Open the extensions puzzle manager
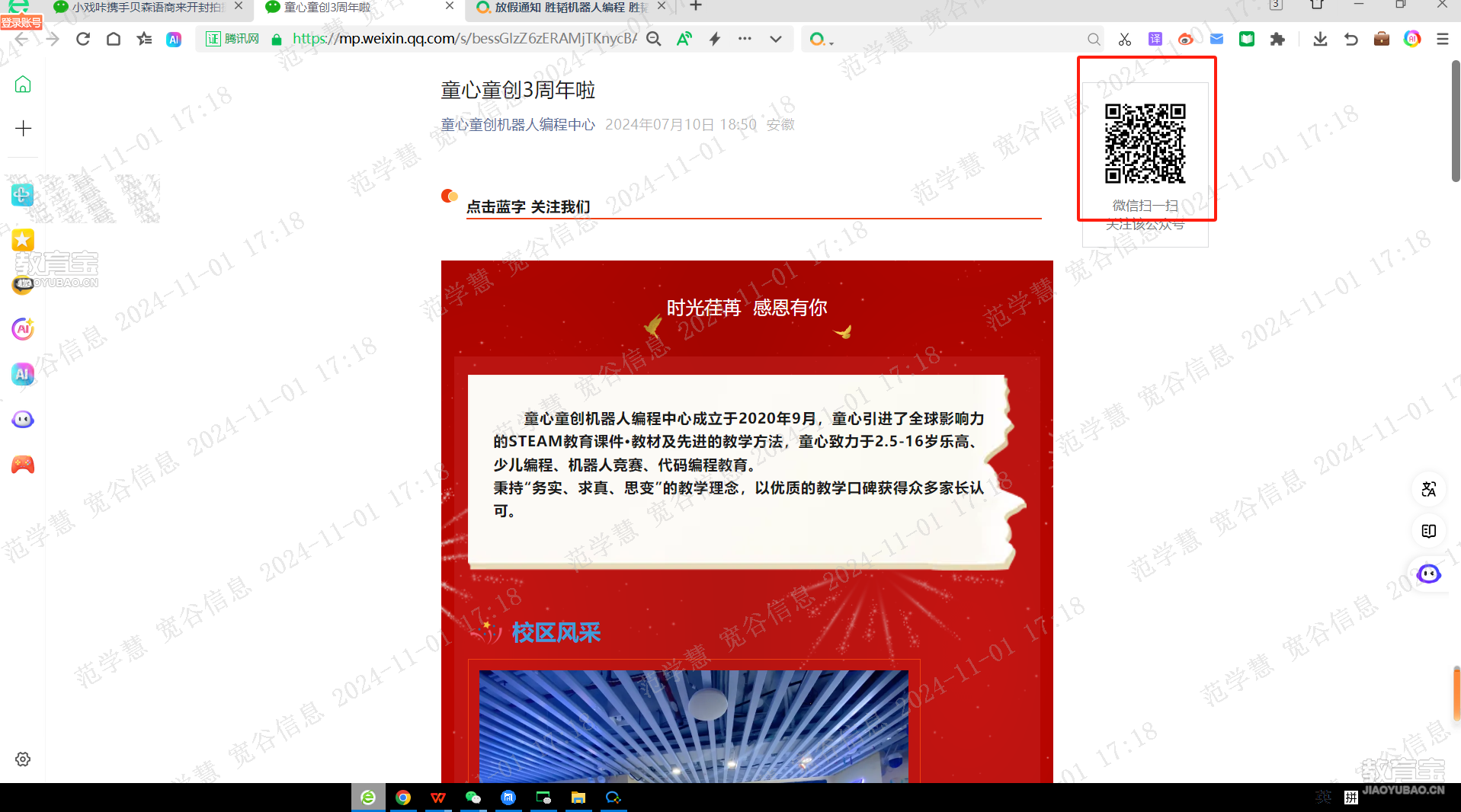1461x812 pixels. click(x=1277, y=39)
